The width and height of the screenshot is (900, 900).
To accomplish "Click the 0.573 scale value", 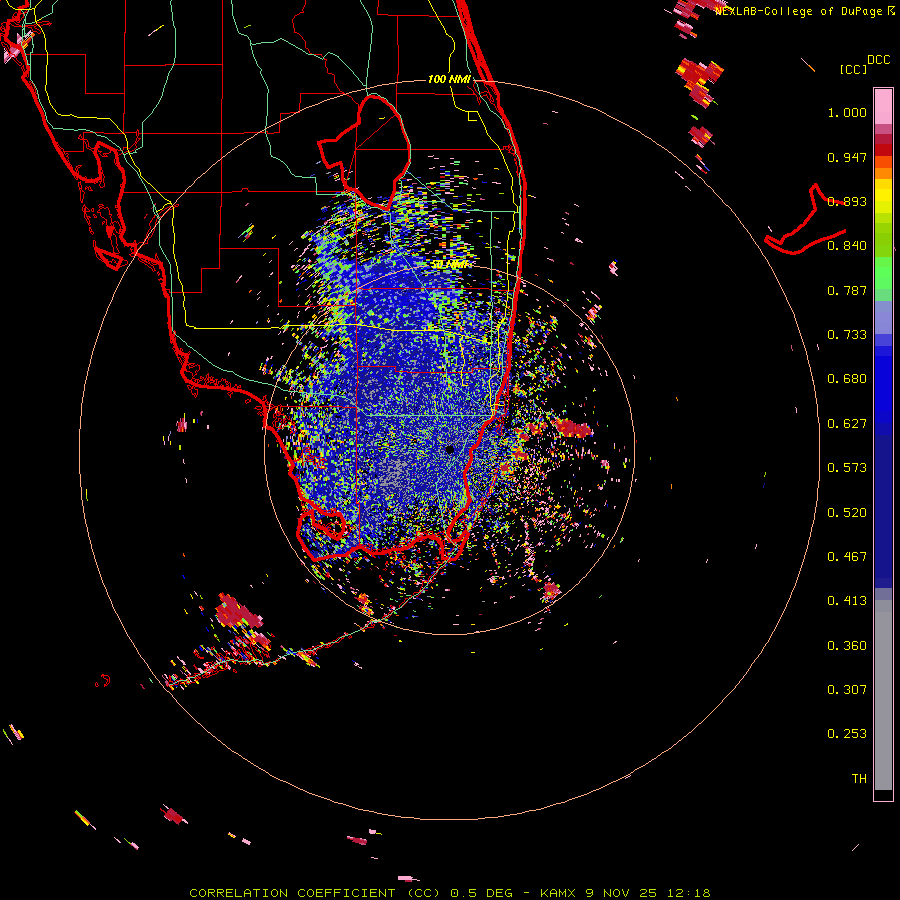I will 847,468.
